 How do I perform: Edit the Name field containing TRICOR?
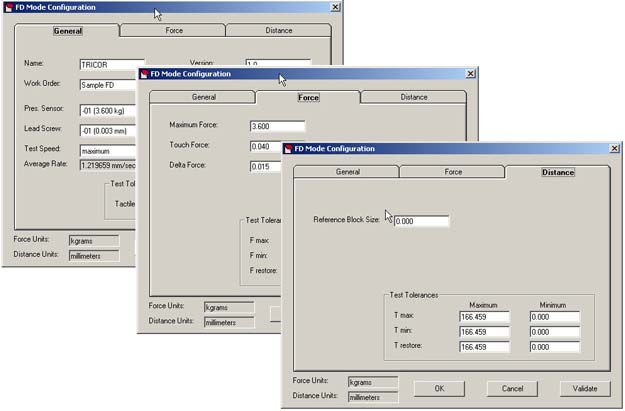pos(112,65)
